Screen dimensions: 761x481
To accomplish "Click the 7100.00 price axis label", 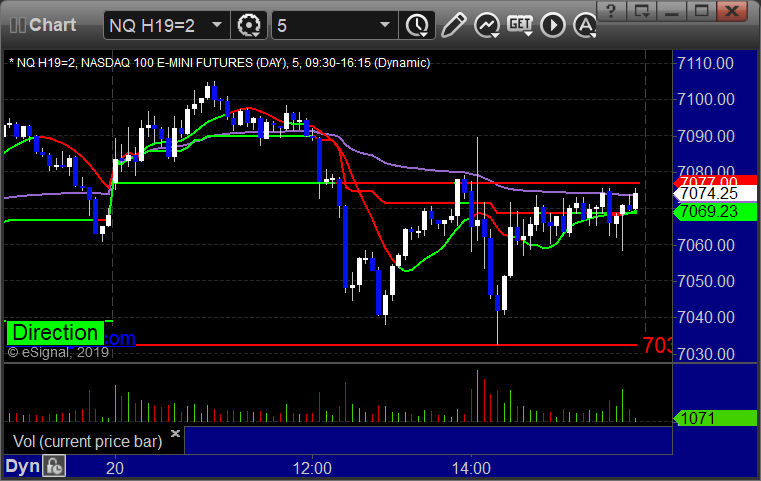I will point(705,100).
